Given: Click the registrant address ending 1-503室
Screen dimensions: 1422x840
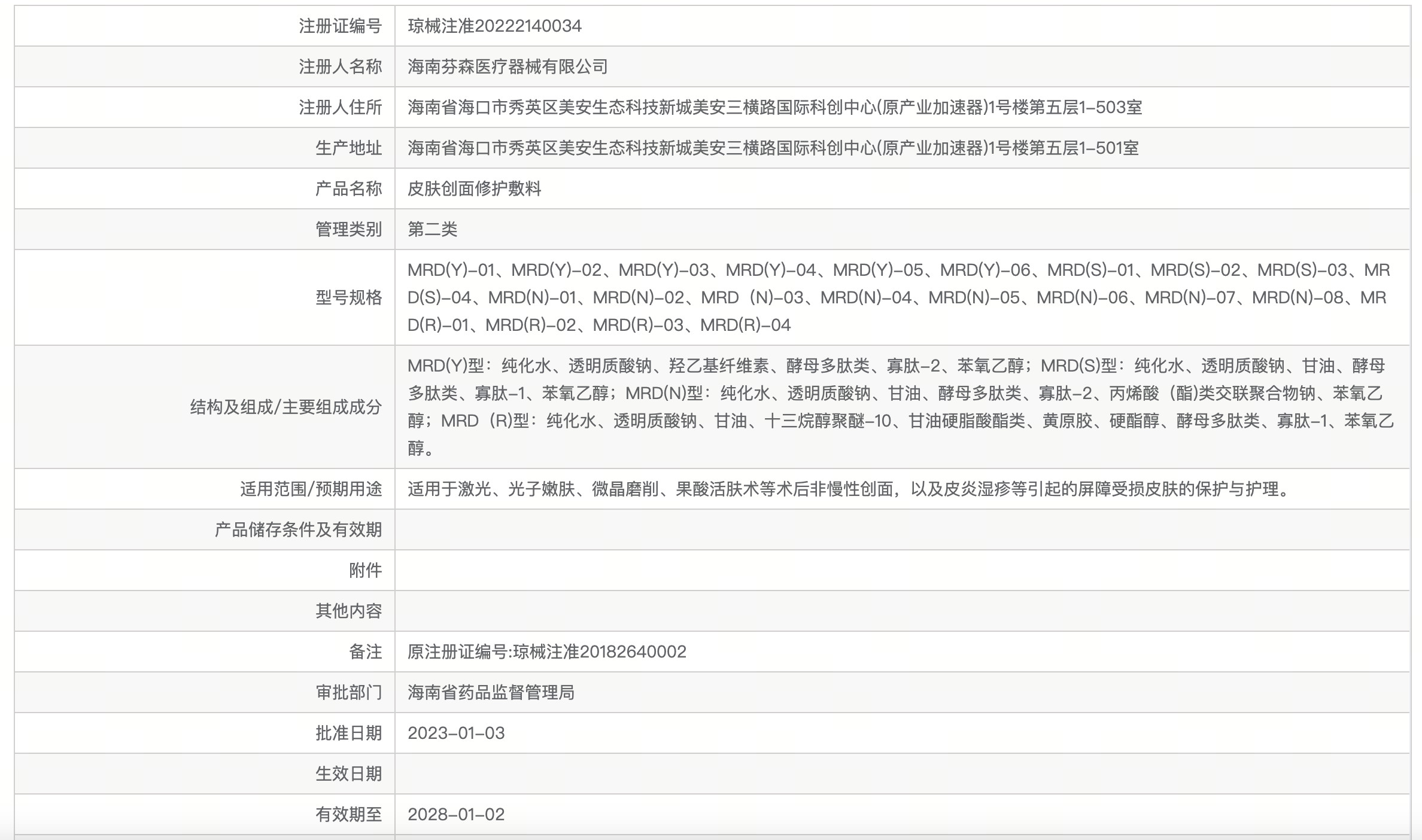Looking at the screenshot, I should [x=774, y=107].
